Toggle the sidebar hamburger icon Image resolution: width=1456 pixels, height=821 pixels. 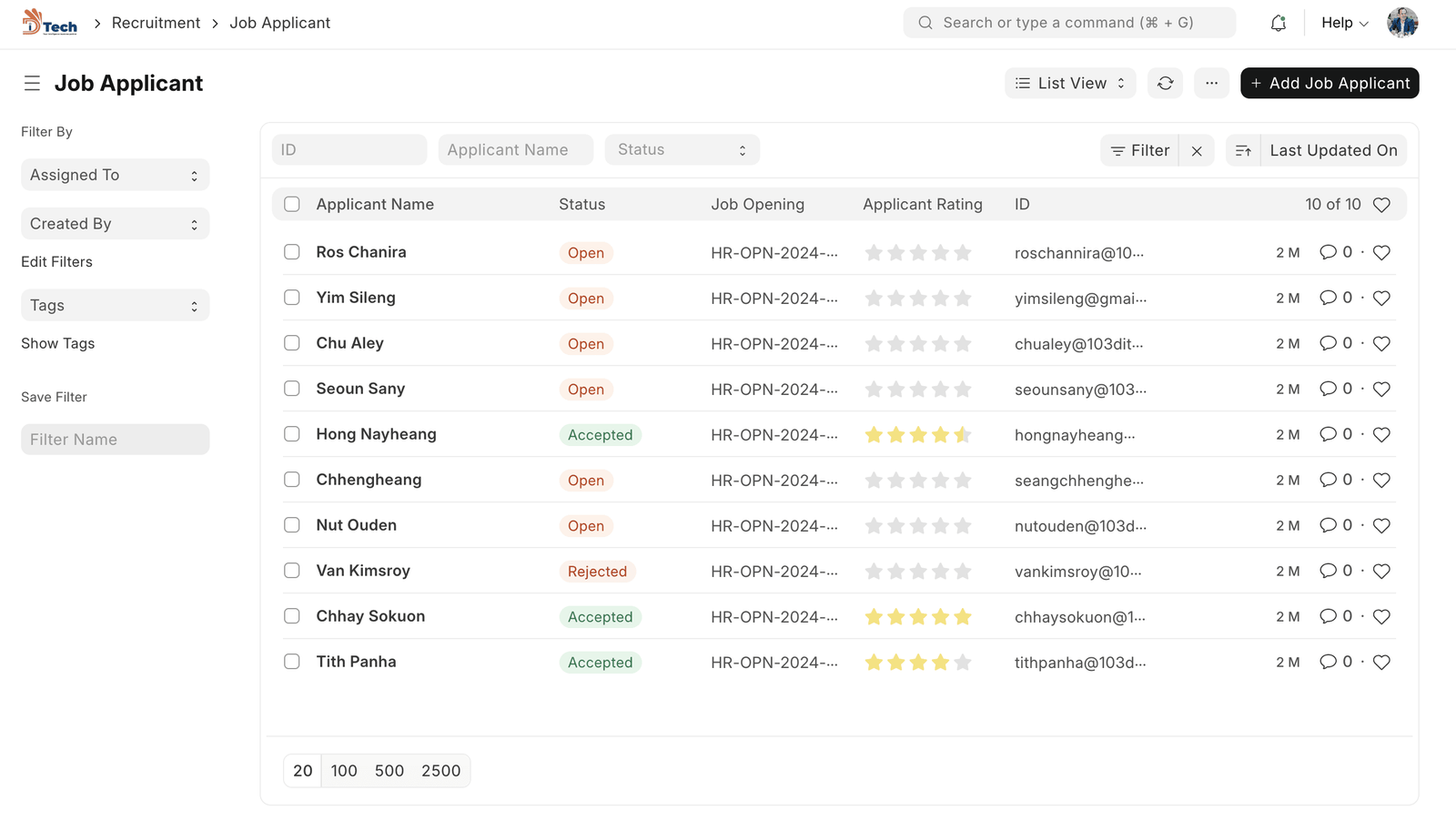(x=32, y=84)
